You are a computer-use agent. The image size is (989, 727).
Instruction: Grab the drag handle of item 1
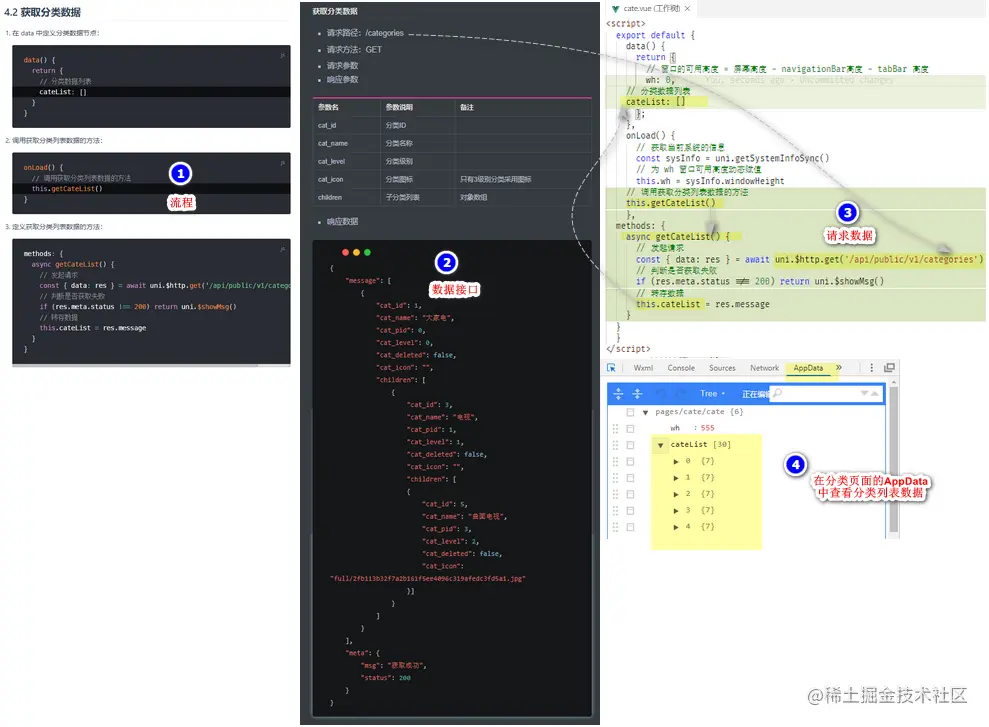click(x=615, y=478)
